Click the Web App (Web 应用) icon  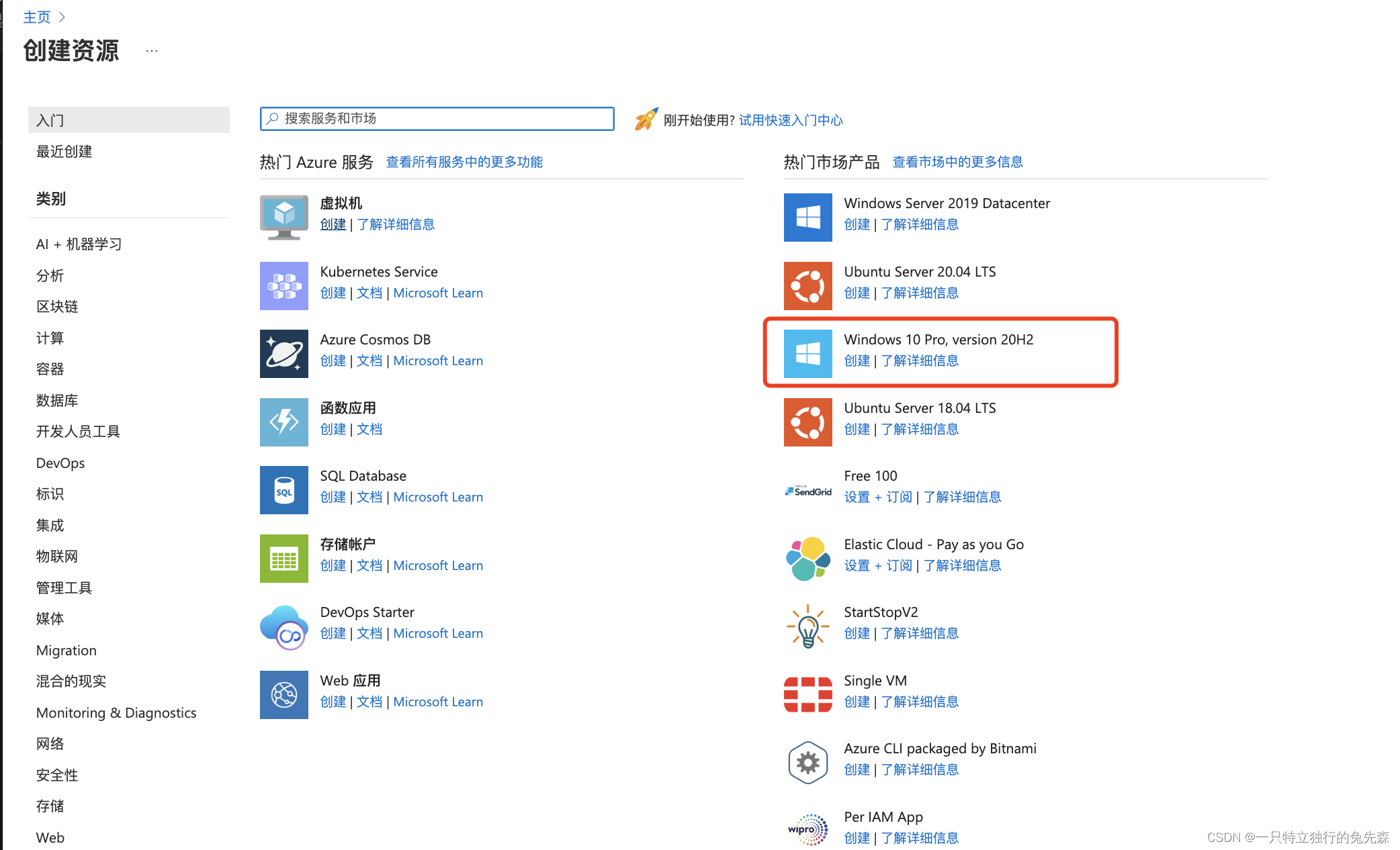pos(283,694)
